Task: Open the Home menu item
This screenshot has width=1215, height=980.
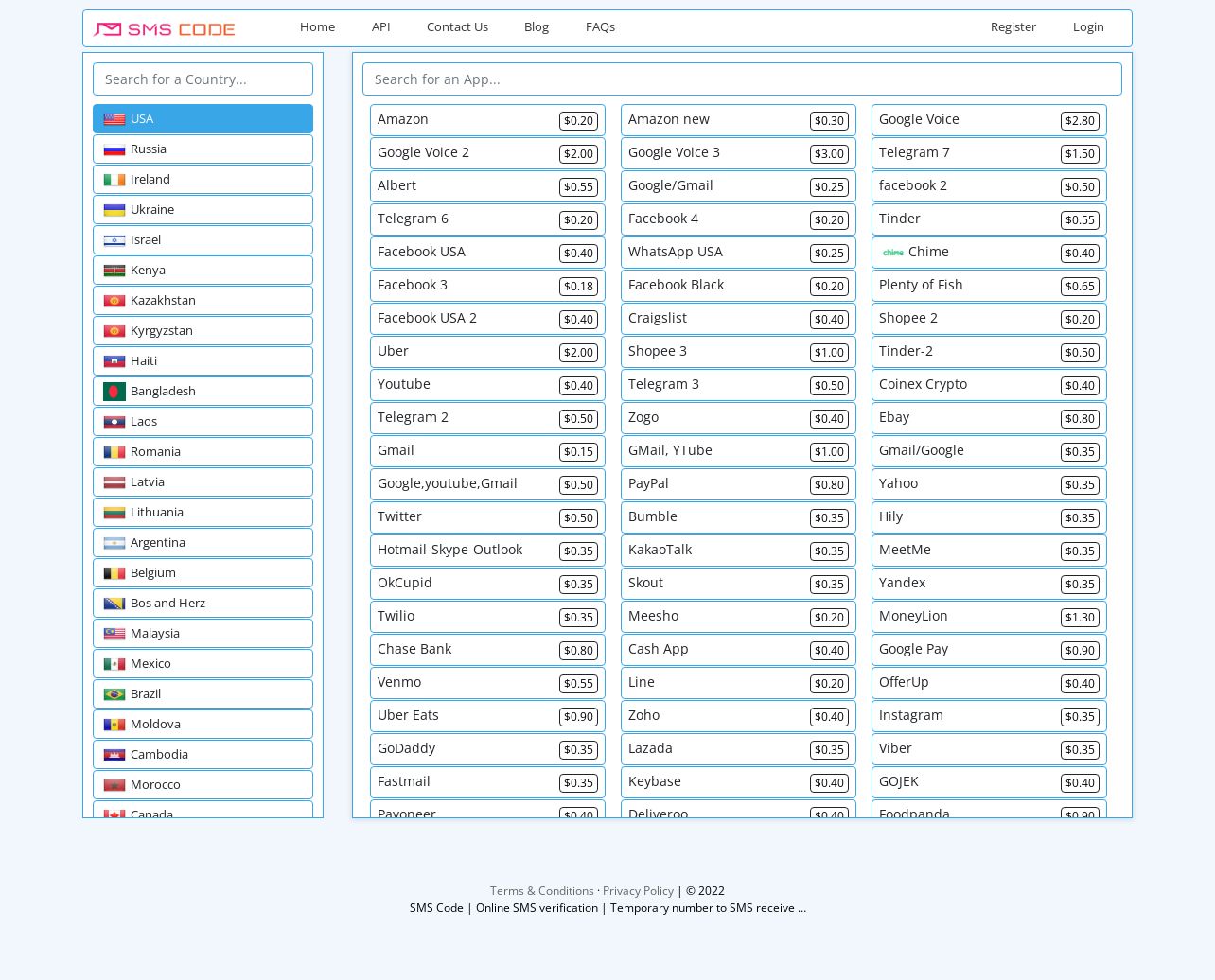Action: pyautogui.click(x=317, y=27)
